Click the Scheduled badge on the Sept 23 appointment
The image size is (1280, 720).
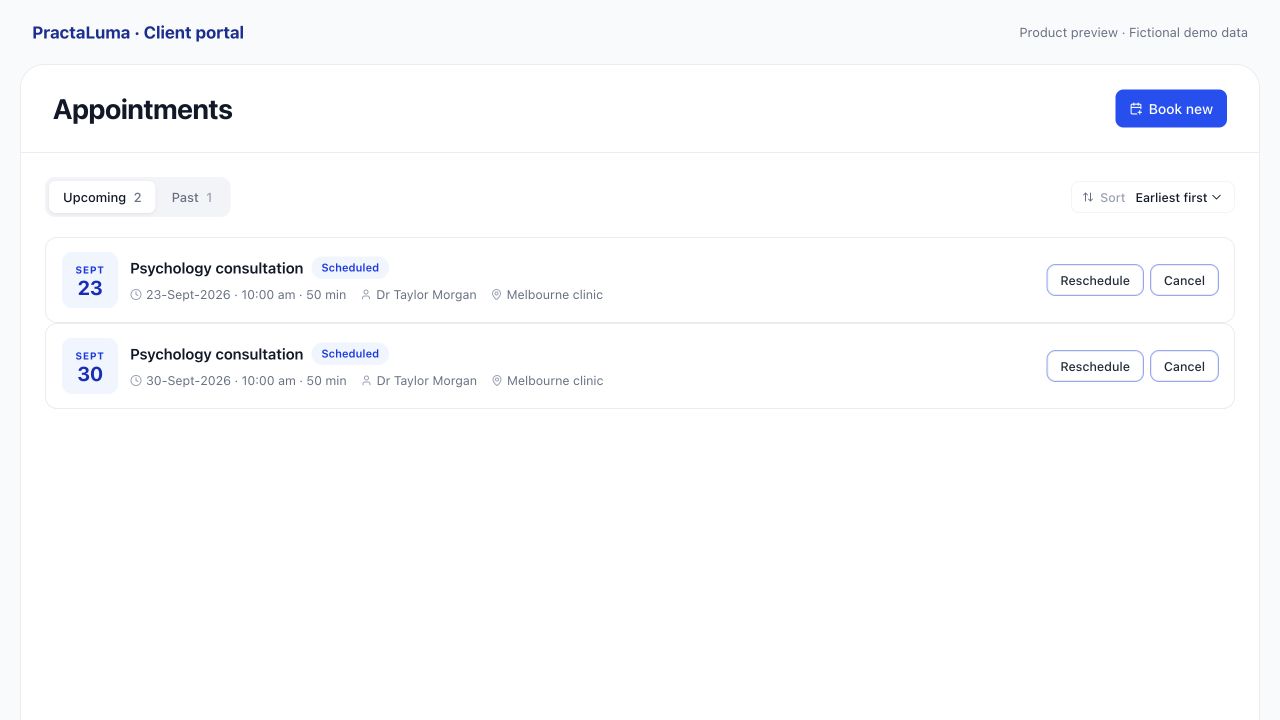click(x=350, y=268)
